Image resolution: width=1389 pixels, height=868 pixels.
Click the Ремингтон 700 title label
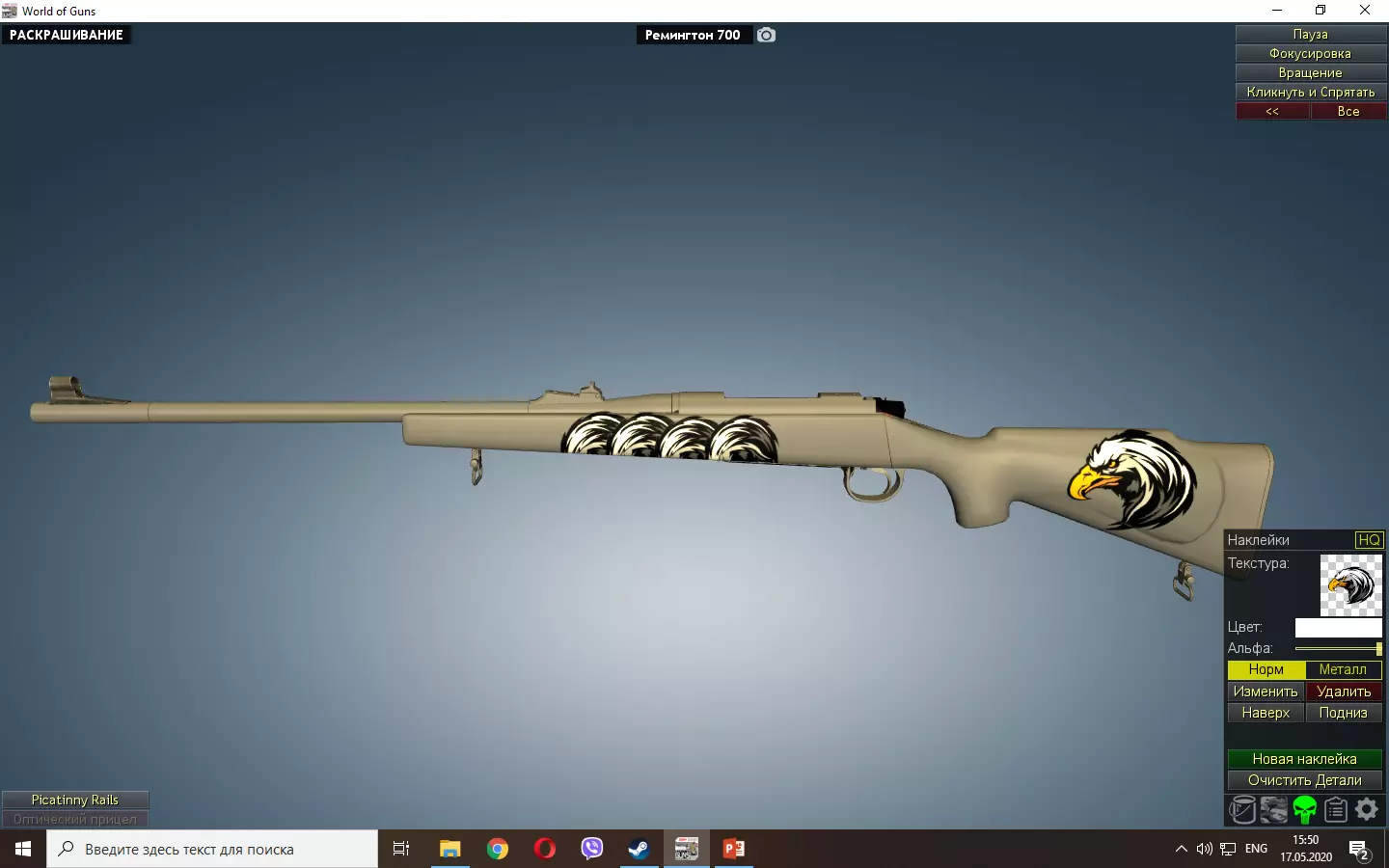click(x=693, y=35)
